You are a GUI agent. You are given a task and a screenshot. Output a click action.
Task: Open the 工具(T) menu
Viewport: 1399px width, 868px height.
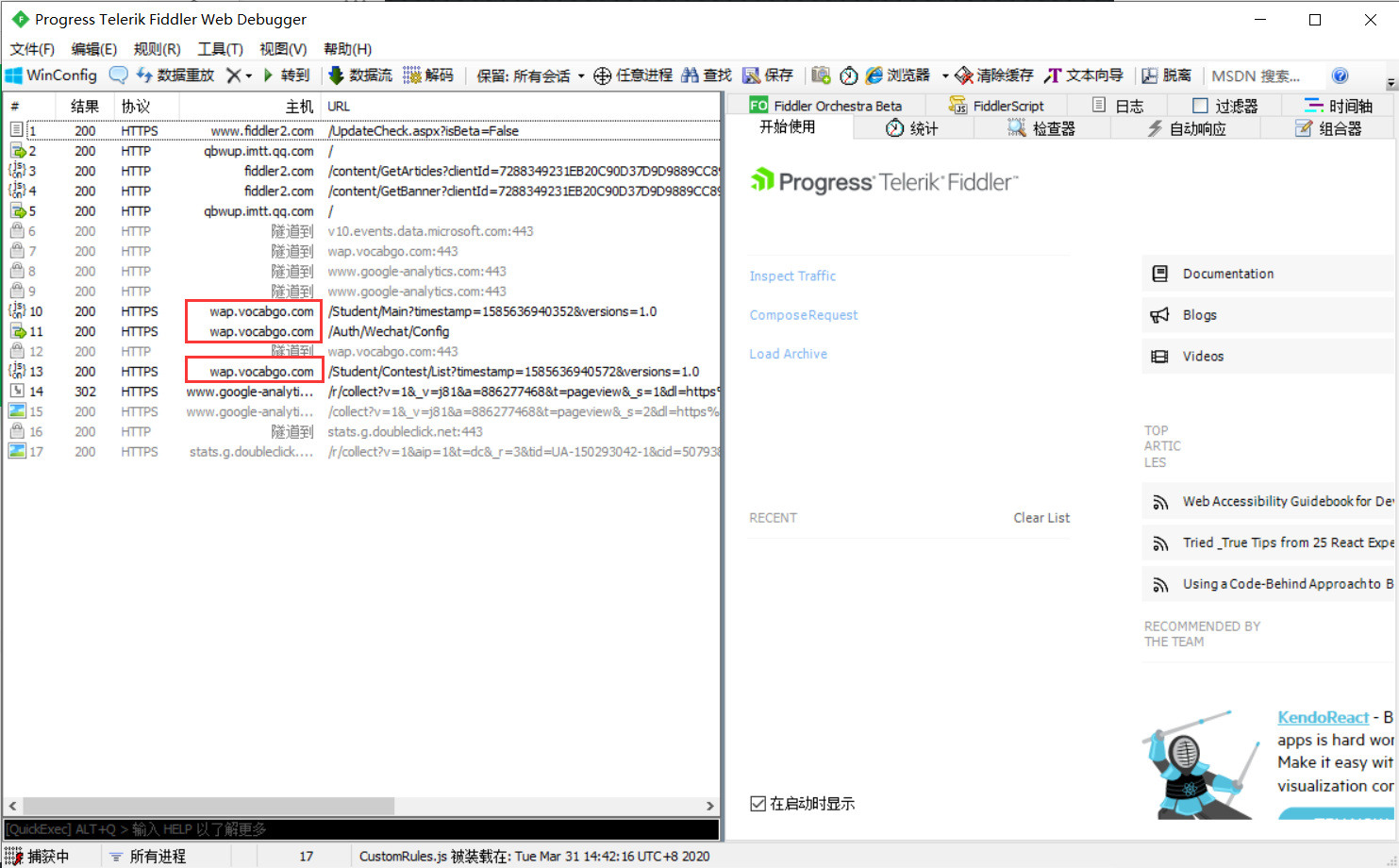pyautogui.click(x=220, y=49)
